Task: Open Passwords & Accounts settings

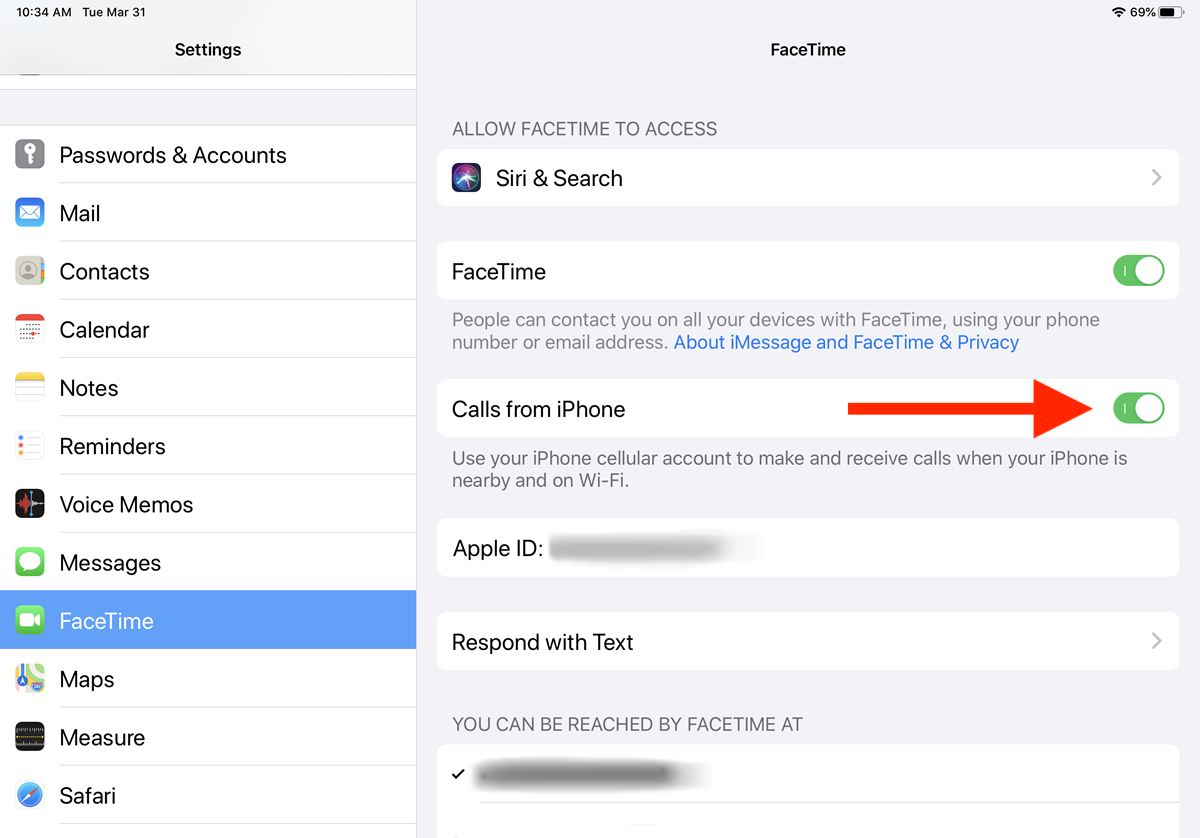Action: pos(173,154)
